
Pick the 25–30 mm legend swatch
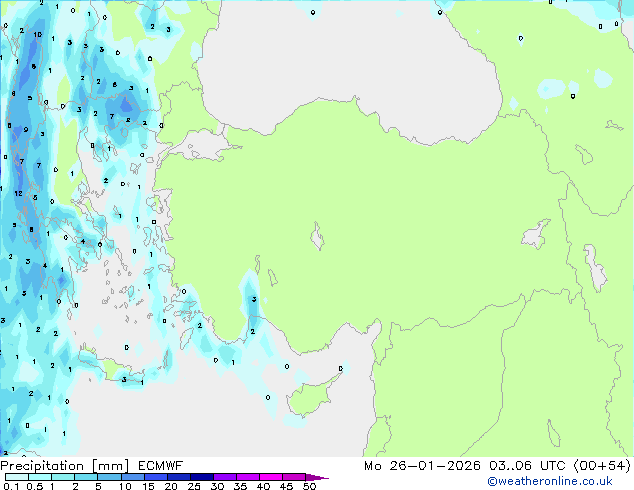[201, 477]
